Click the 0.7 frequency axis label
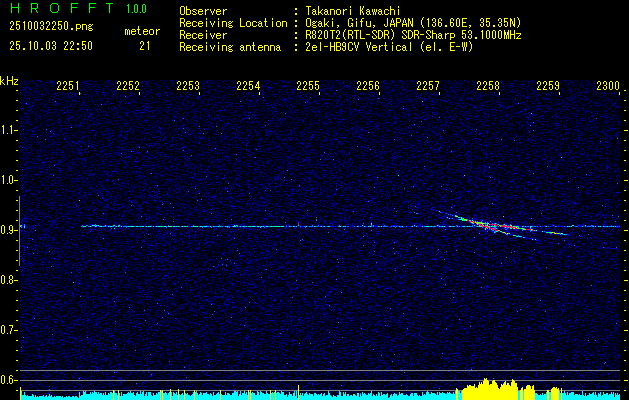 pos(9,329)
